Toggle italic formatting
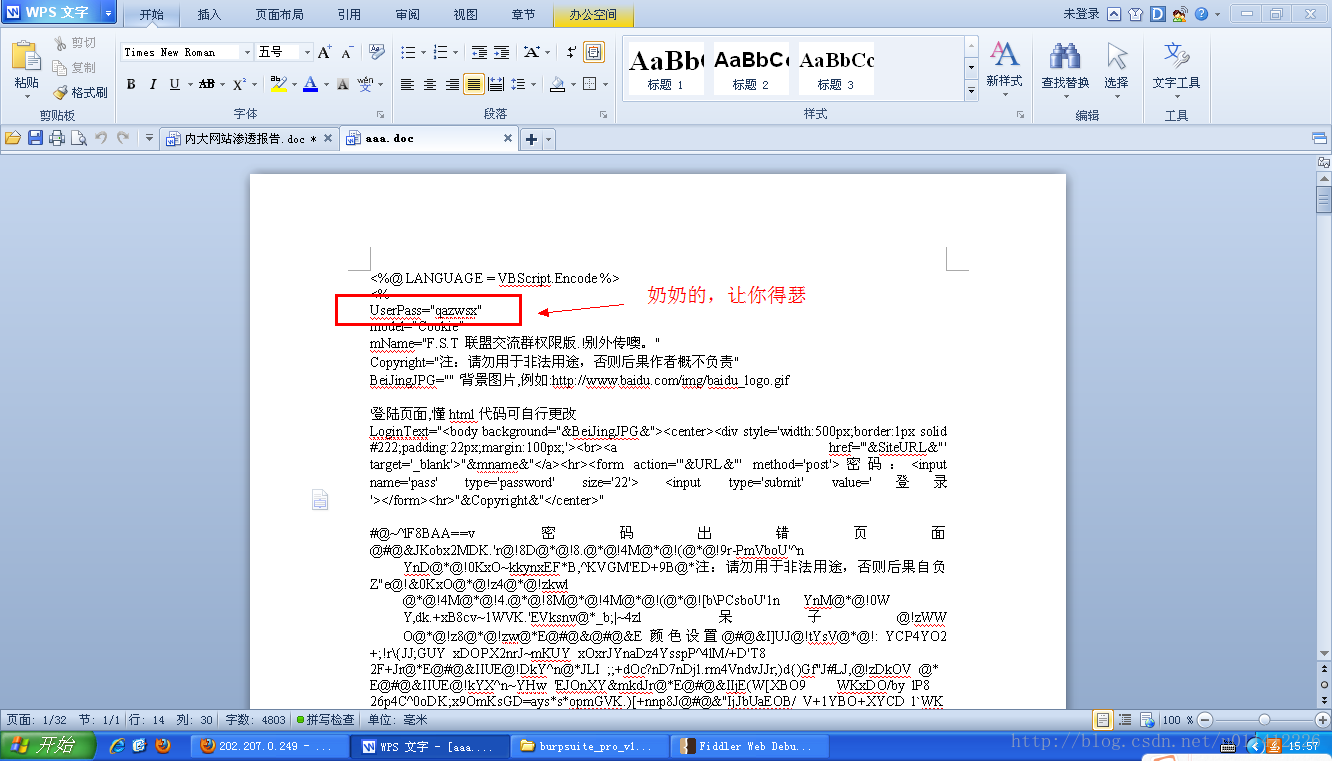Image resolution: width=1332 pixels, height=761 pixels. tap(153, 84)
